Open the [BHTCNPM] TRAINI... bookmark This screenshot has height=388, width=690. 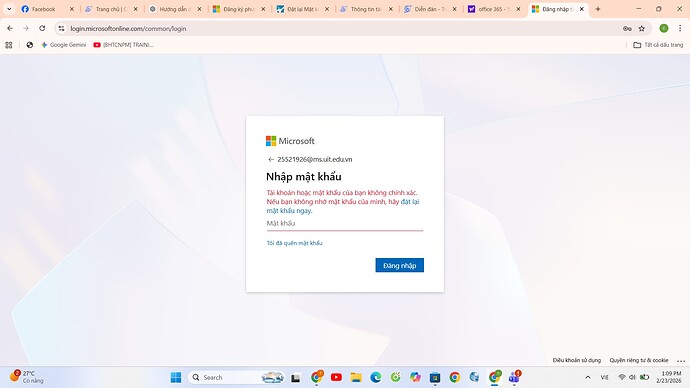click(123, 45)
